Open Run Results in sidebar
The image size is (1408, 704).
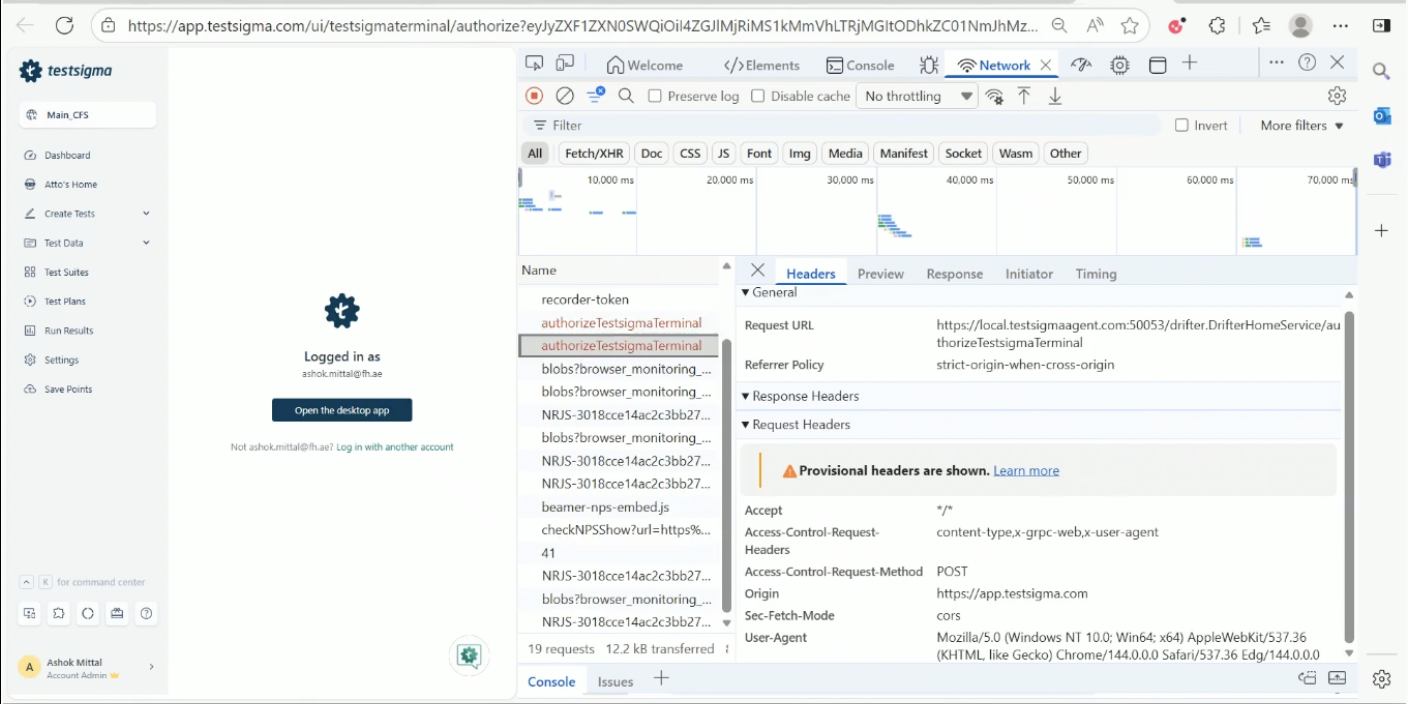coord(68,330)
